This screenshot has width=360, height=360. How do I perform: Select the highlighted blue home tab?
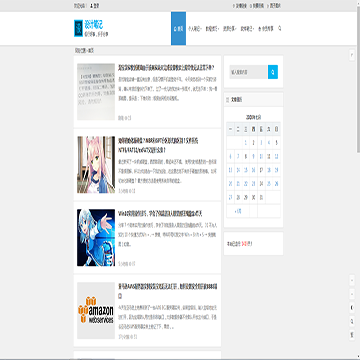click(178, 29)
